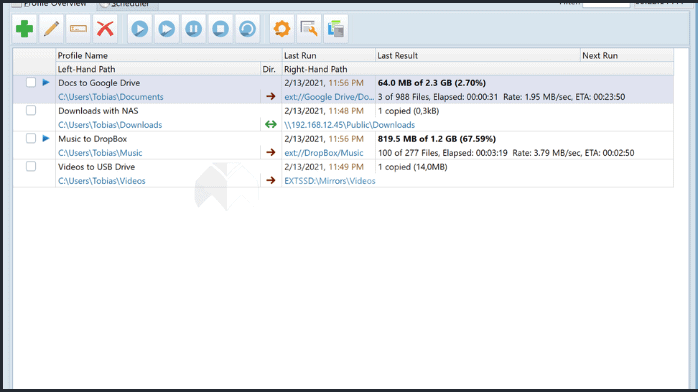The height and width of the screenshot is (392, 698).
Task: Open EXTSSD:\Mirrors\Videos path link
Action: click(x=330, y=181)
